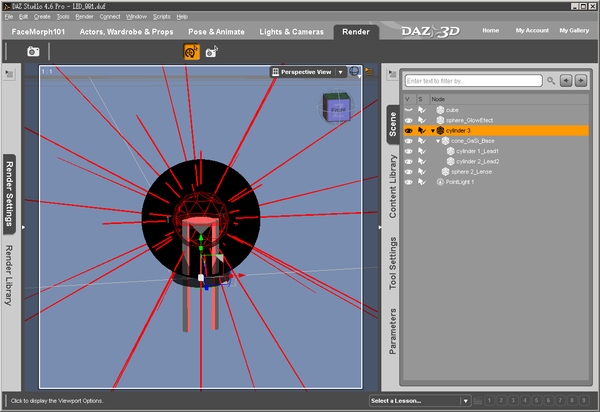
Task: Hide sphere_GlowEffect using its eye icon
Action: click(x=409, y=121)
